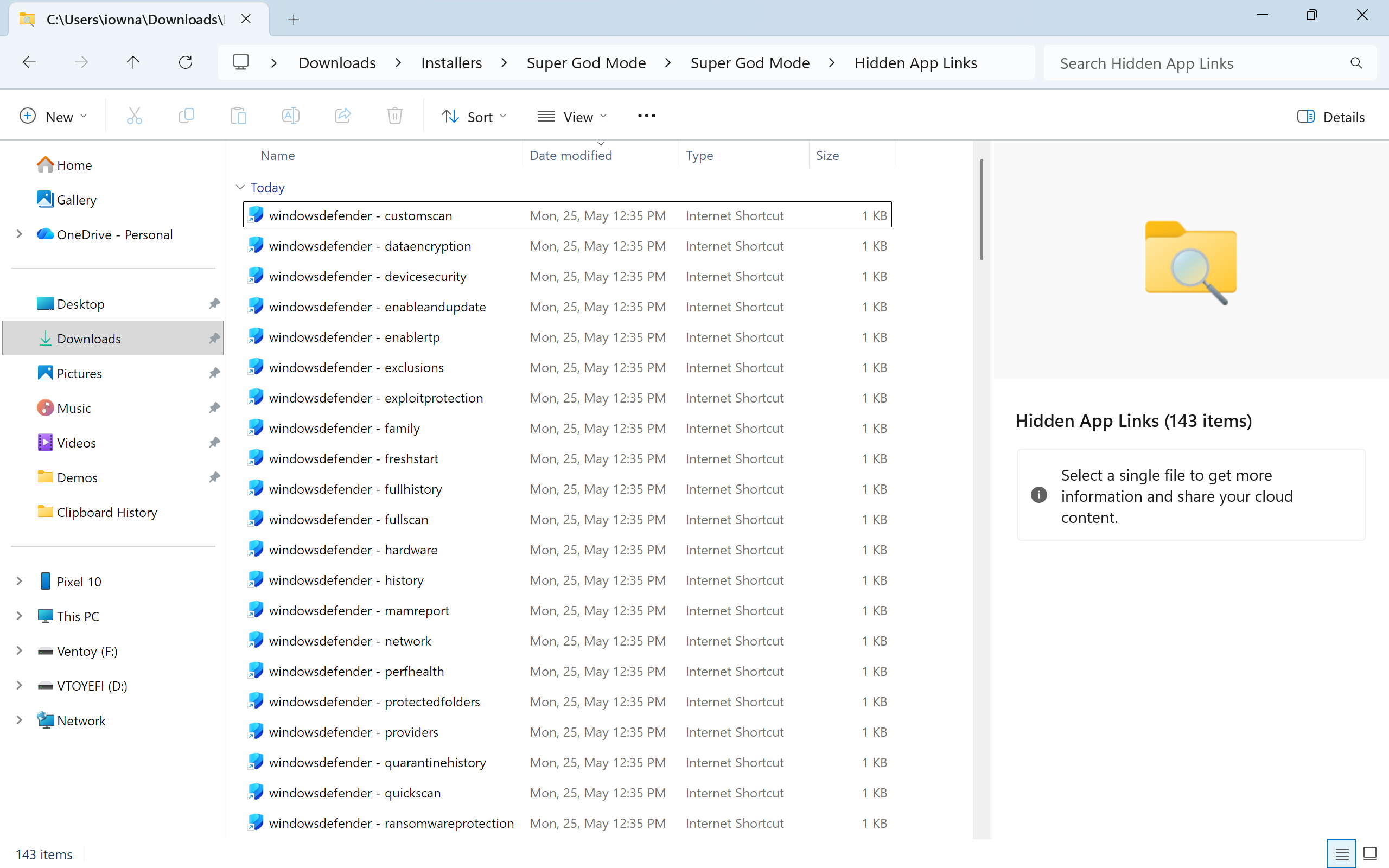This screenshot has width=1389, height=868.
Task: Open the See more ellipsis menu
Action: 646,117
